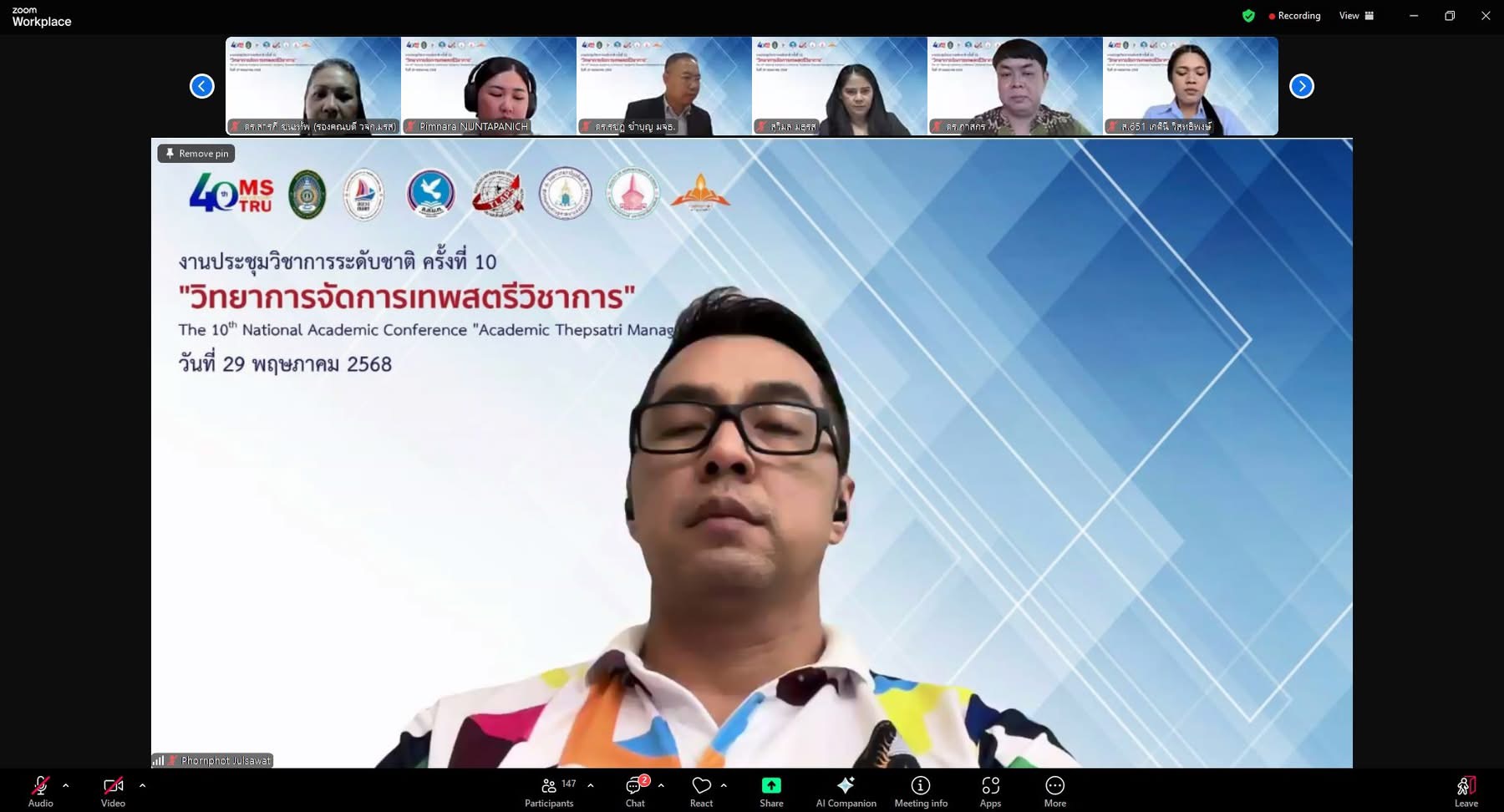Click the green encryption shield icon

click(x=1248, y=16)
